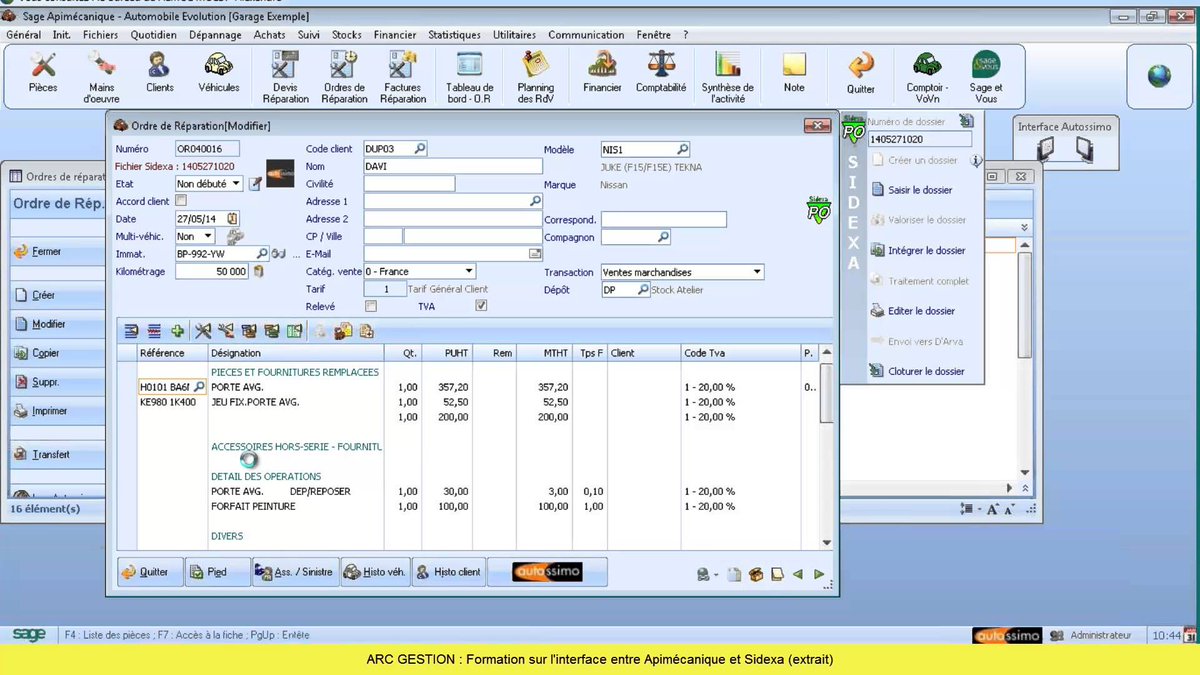
Task: Expand the Etat dropdown
Action: tap(236, 184)
